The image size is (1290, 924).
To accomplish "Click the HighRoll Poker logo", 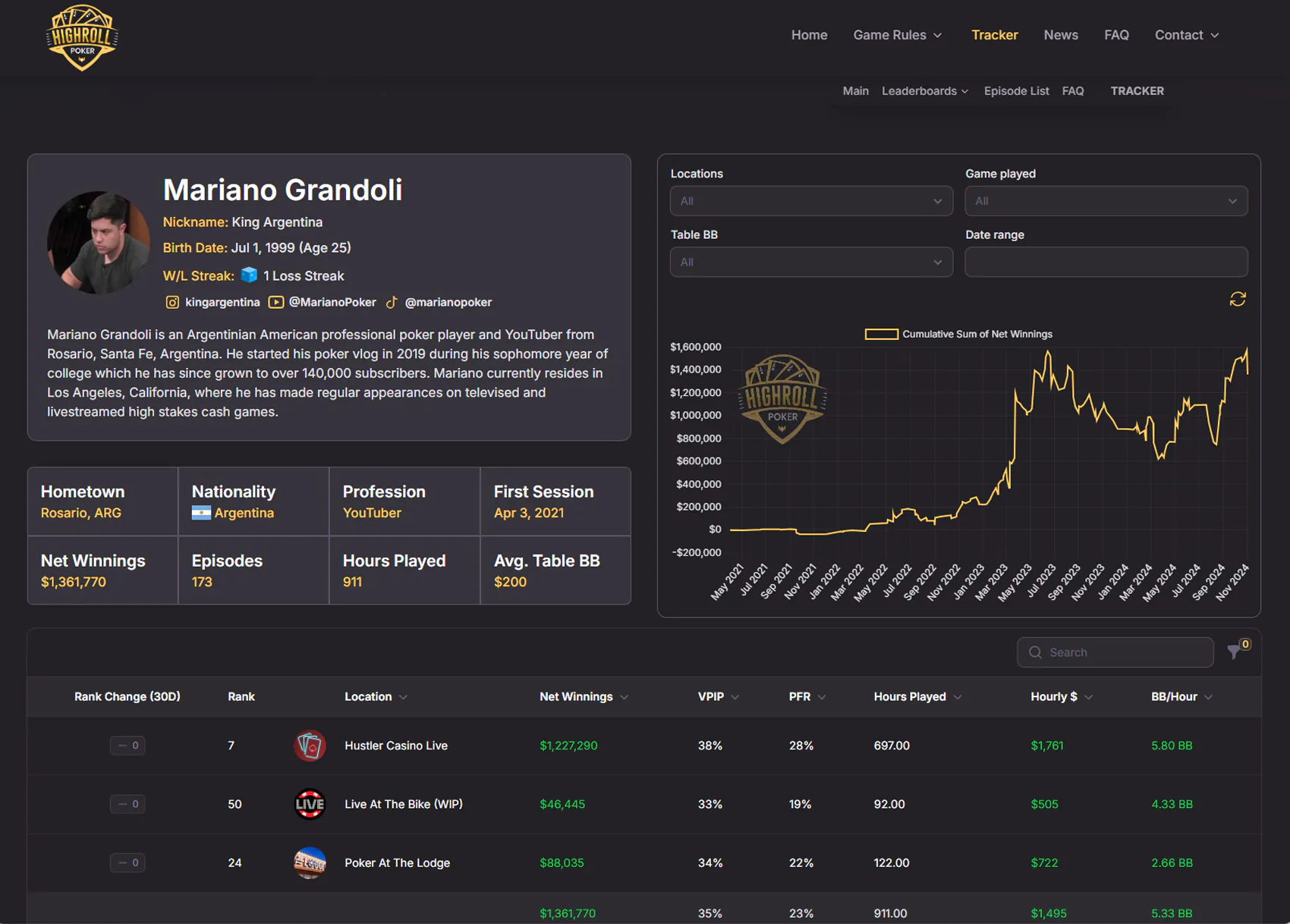I will (x=81, y=36).
